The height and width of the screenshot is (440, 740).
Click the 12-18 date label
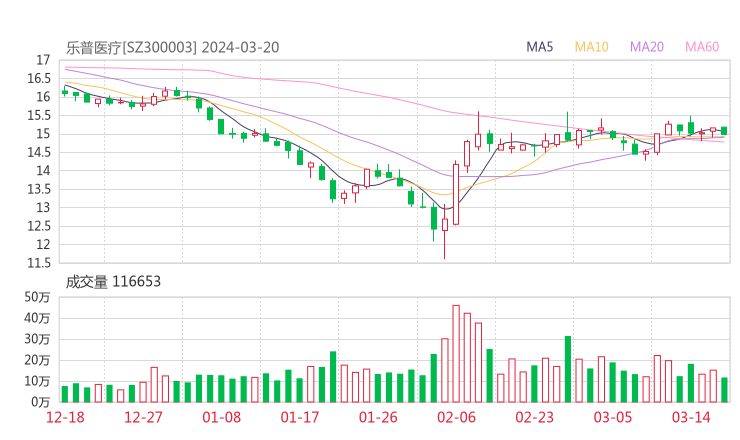(x=65, y=417)
